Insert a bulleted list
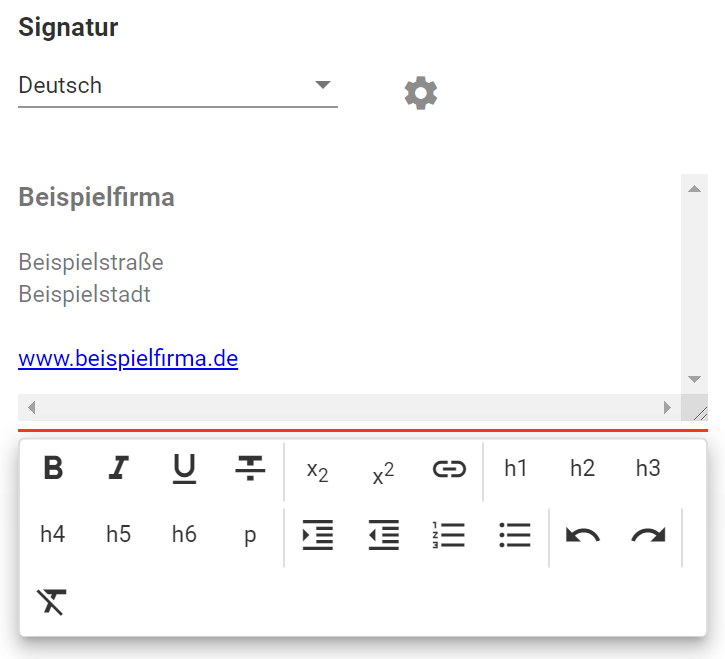The image size is (725, 659). click(515, 535)
